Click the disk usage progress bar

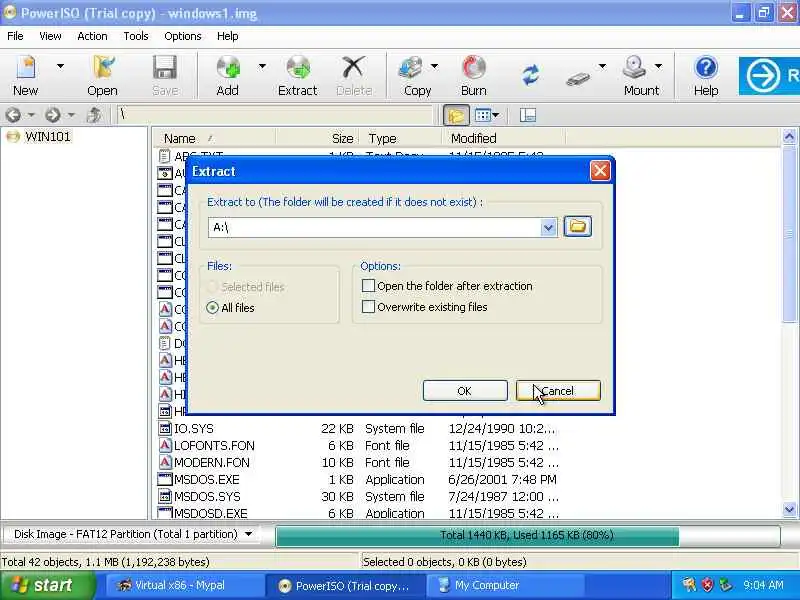coord(528,536)
